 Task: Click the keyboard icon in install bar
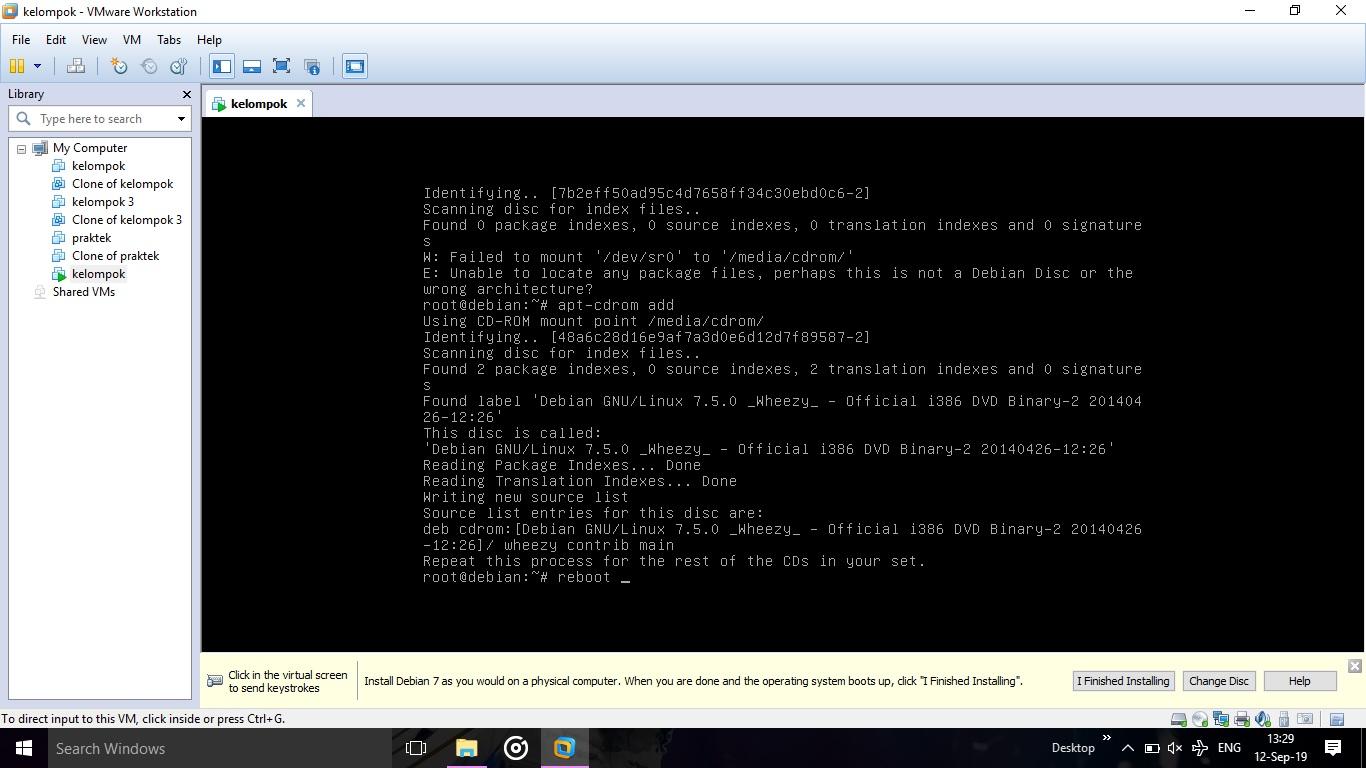point(214,681)
